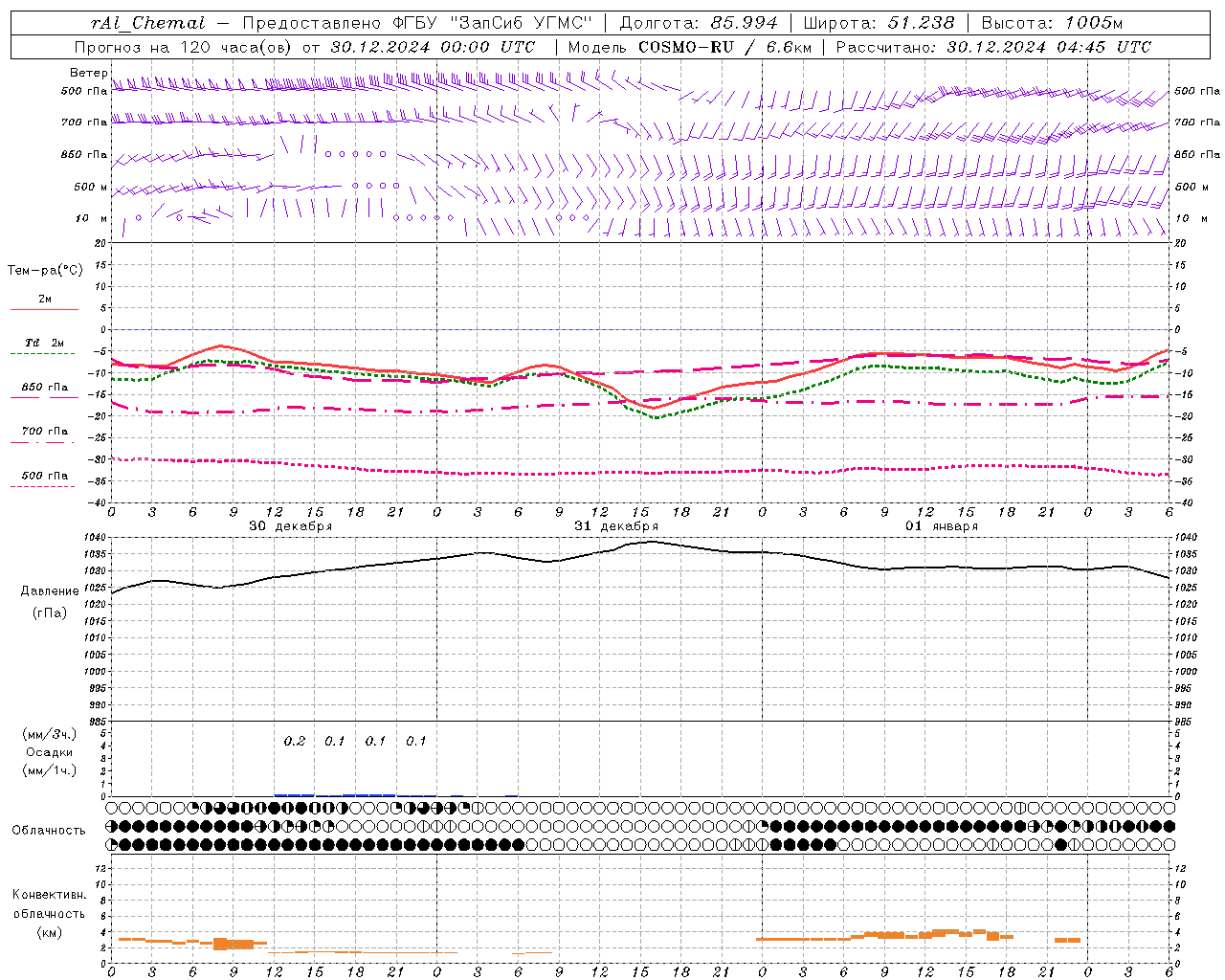
Task: Click 850 гПа label in the temperature legend
Action: point(45,388)
